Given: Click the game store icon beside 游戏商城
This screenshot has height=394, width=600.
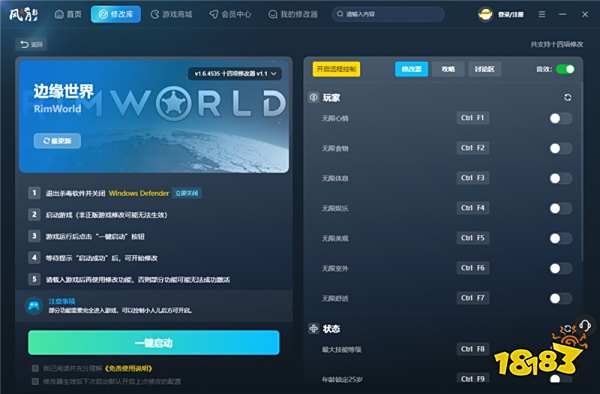Looking at the screenshot, I should pyautogui.click(x=155, y=14).
